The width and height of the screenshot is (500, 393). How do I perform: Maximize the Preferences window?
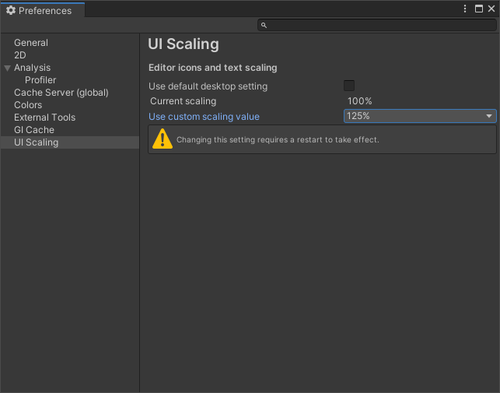pyautogui.click(x=479, y=9)
